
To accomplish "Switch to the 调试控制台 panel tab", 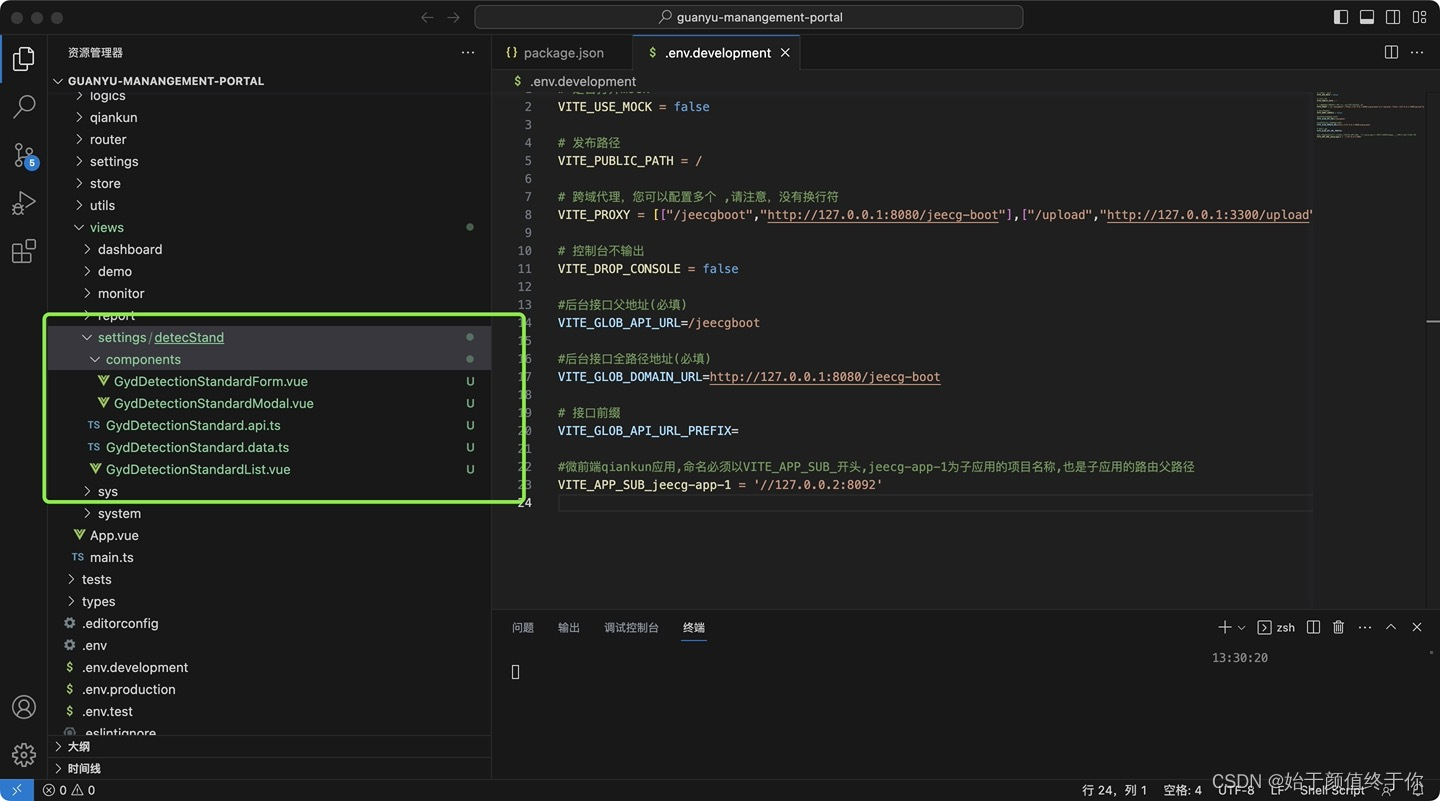I will click(x=631, y=627).
